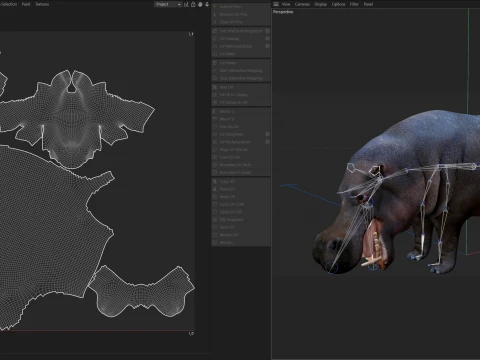The width and height of the screenshot is (480, 360).
Task: Apply UV Rectangularize
Action: click(238, 142)
